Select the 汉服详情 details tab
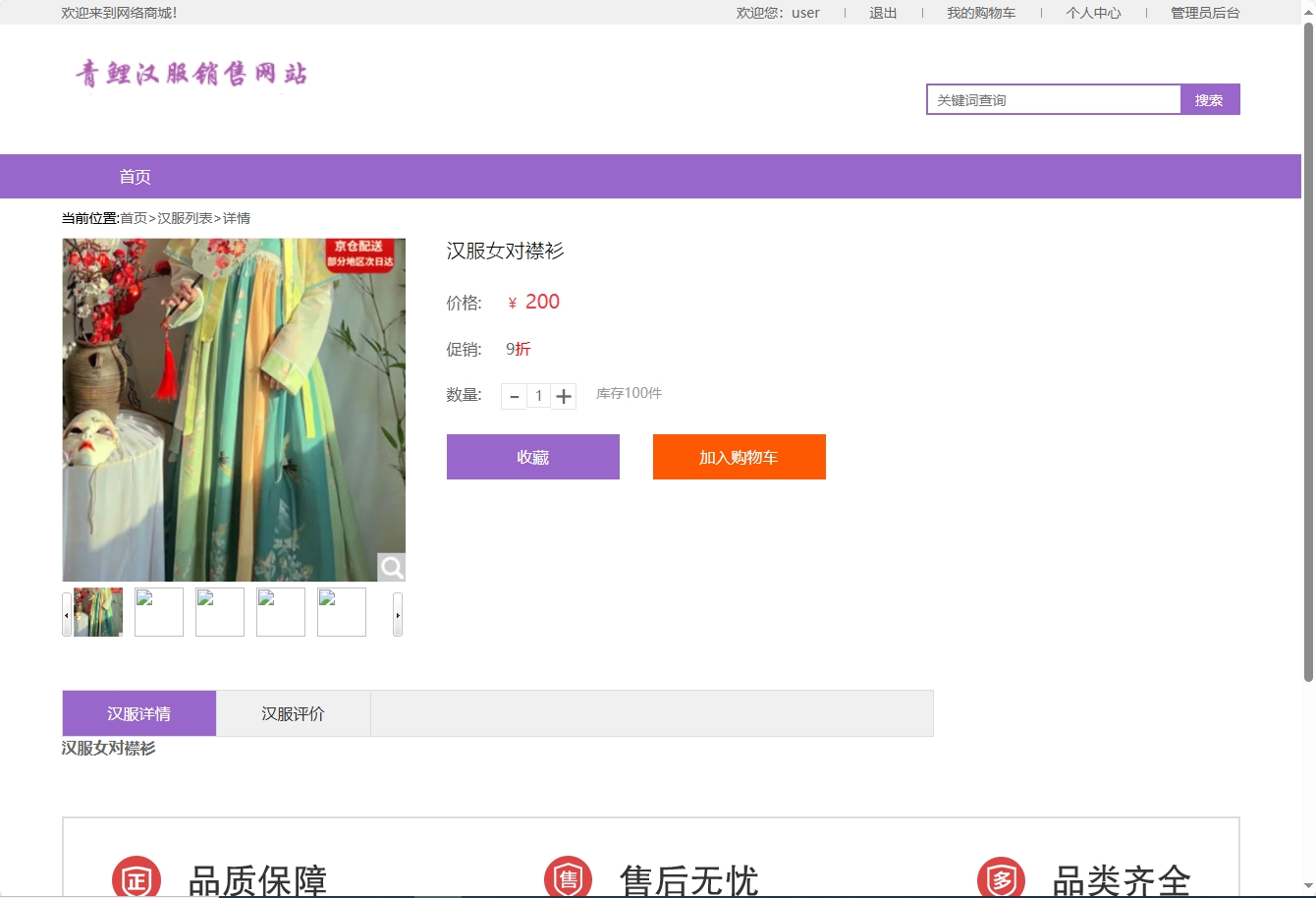Viewport: 1316px width, 898px height. click(138, 713)
